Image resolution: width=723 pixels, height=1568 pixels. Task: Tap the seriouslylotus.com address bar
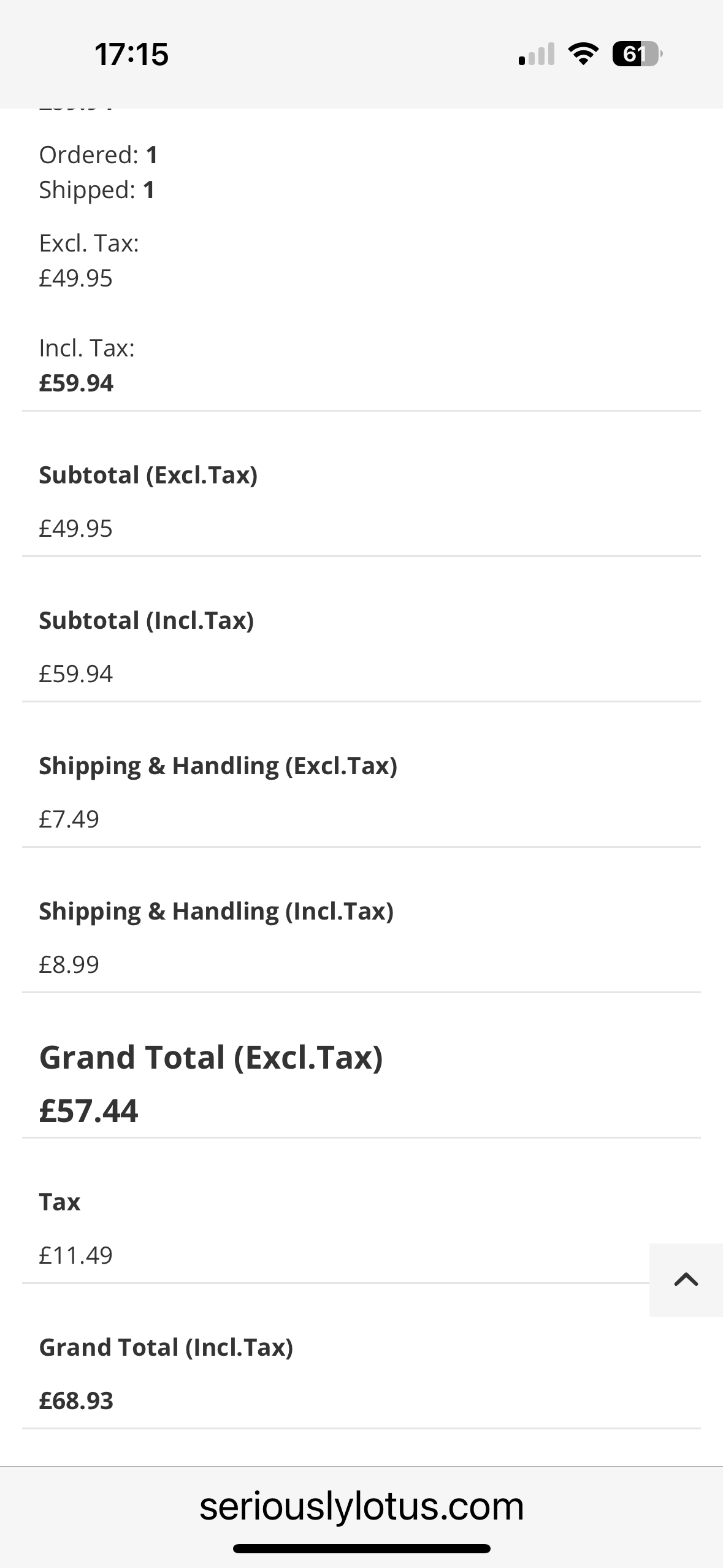[362, 1506]
